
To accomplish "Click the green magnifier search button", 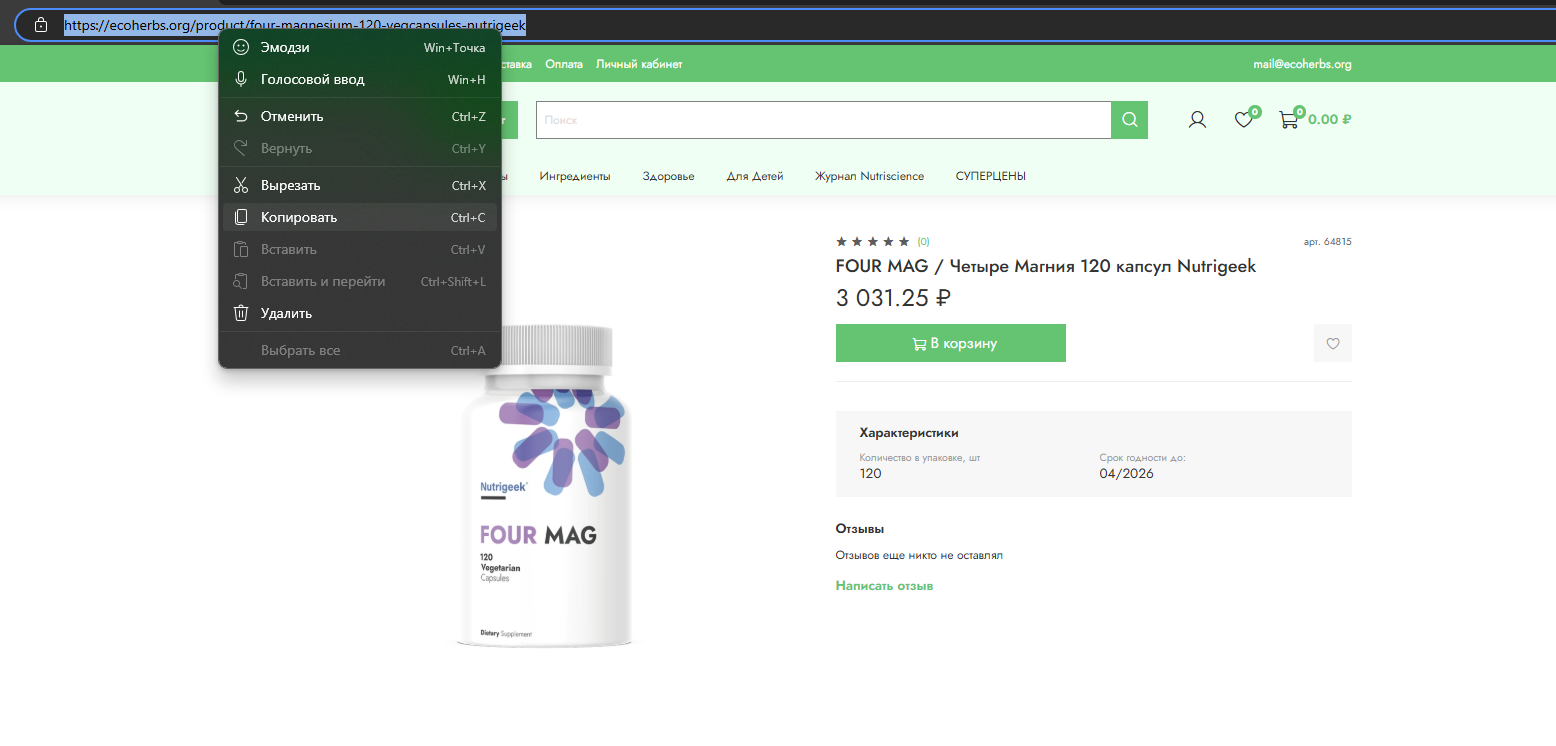I will [x=1130, y=120].
